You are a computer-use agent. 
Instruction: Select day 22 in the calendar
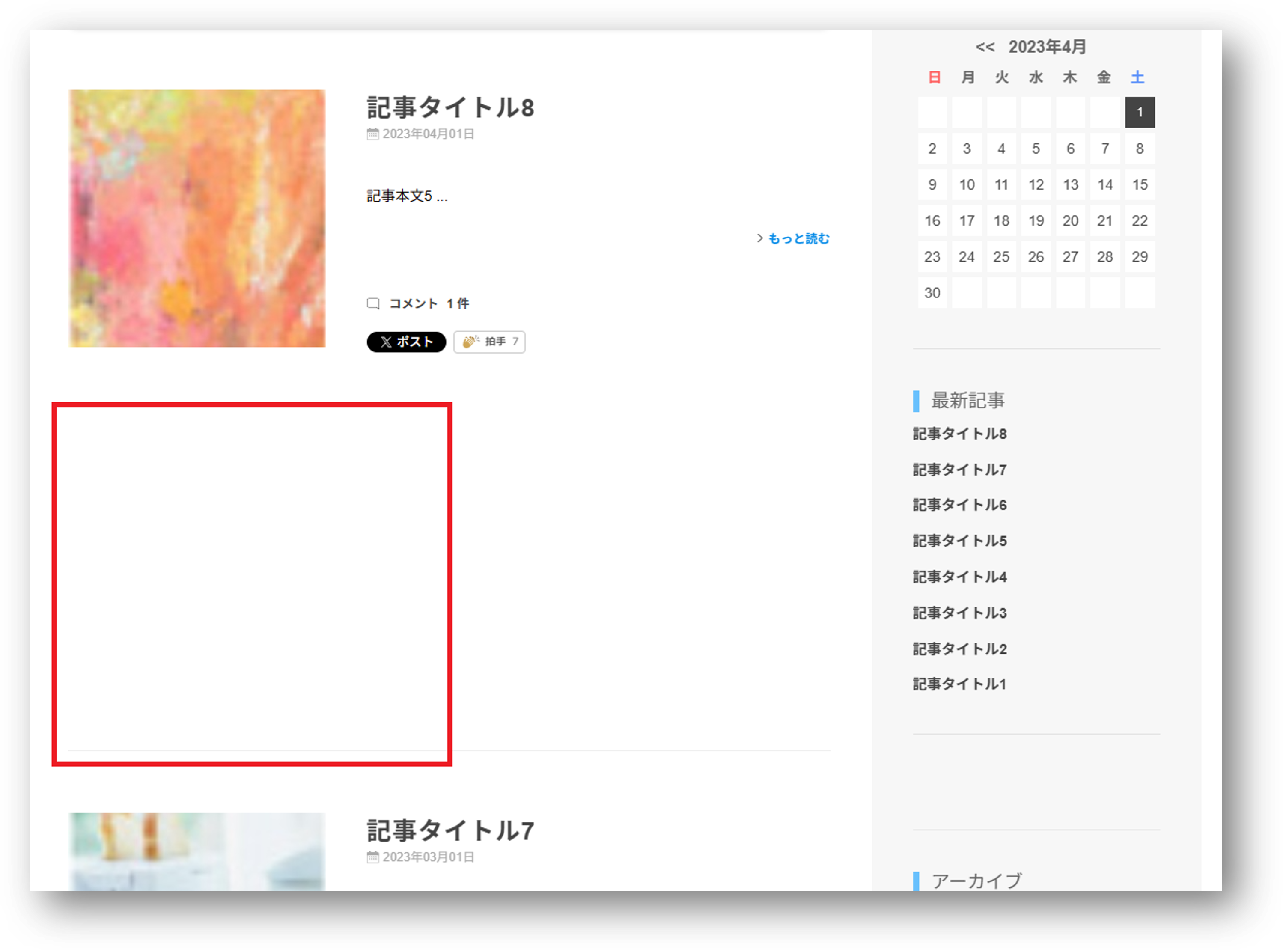coord(1140,221)
